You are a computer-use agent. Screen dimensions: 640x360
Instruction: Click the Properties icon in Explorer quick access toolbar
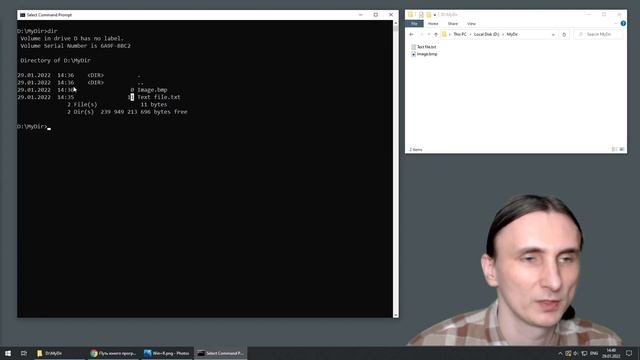pos(421,15)
